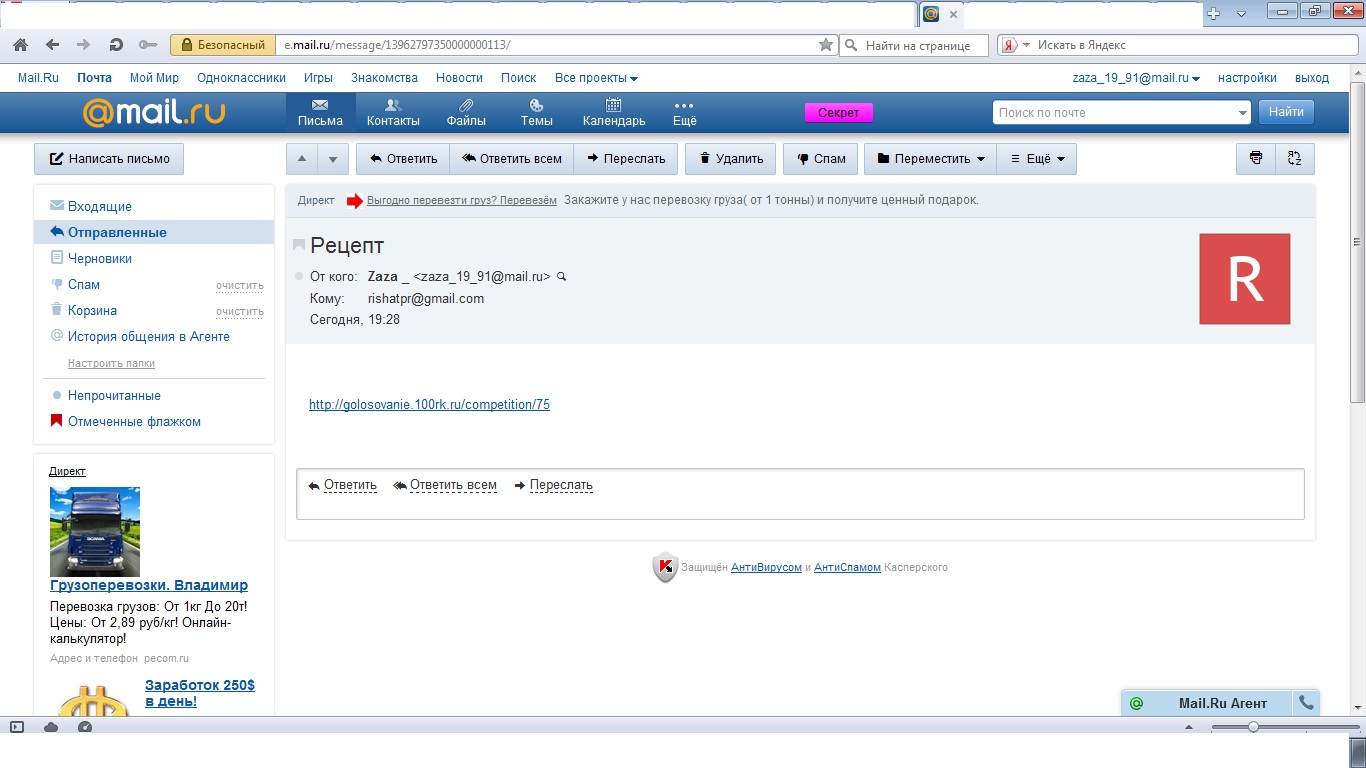Expand the Все проекты dropdown
This screenshot has height=768, width=1366.
coord(596,78)
